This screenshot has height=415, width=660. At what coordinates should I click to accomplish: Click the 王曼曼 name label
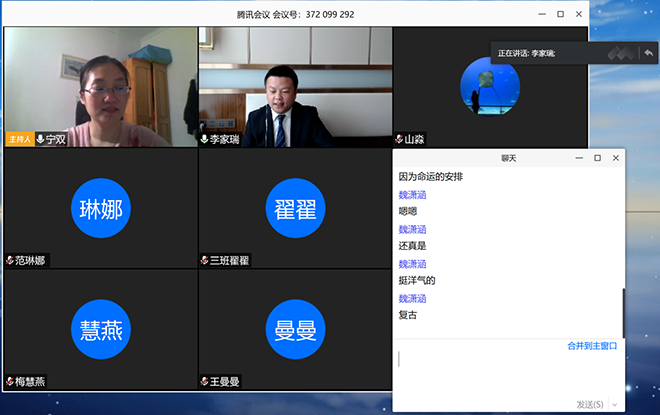[x=224, y=382]
